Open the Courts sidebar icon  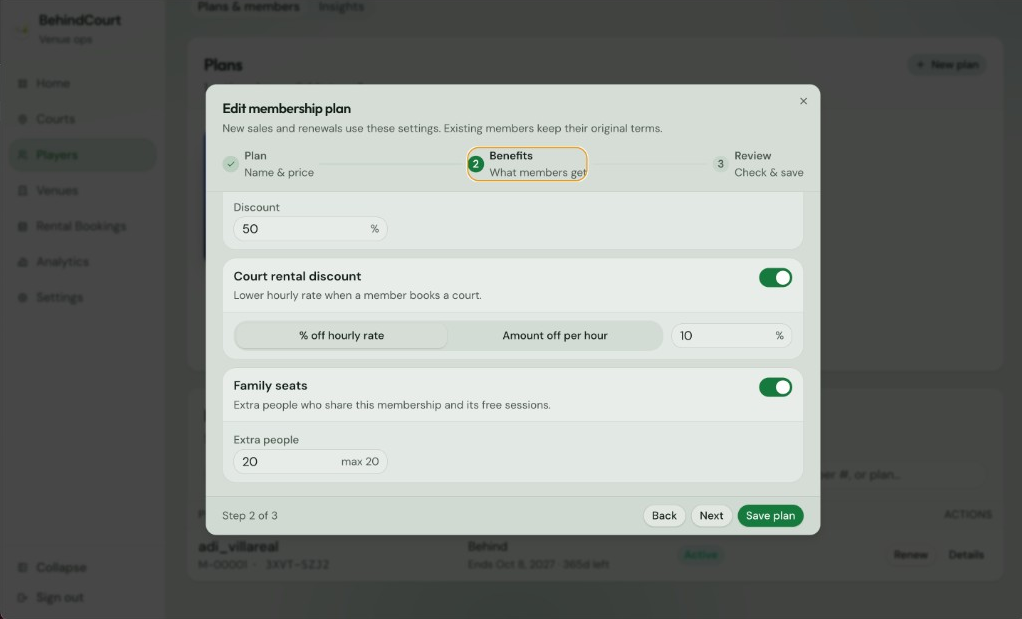point(23,119)
